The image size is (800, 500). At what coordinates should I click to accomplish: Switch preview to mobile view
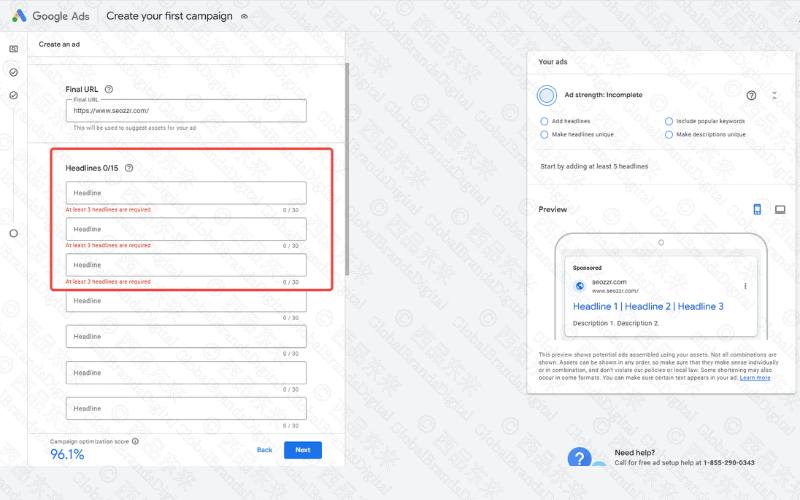[757, 209]
